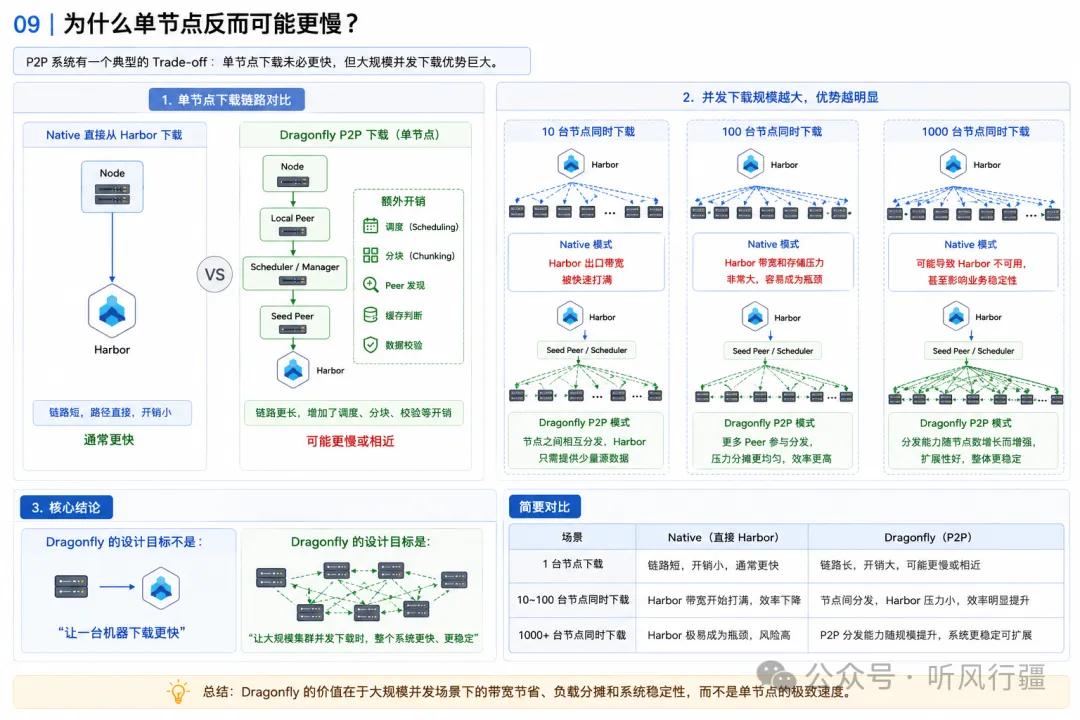The height and width of the screenshot is (720, 1080).
Task: Click the Harbor icon under Dragonfly 的设计目标不是
Action: pos(161,588)
